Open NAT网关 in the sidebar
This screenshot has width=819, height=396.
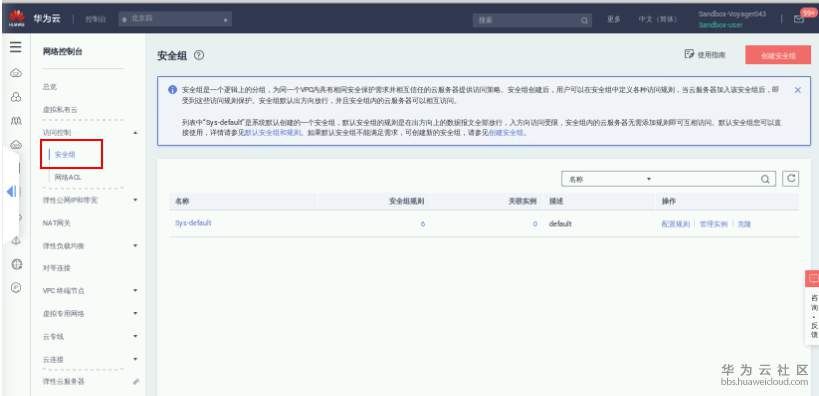tap(56, 223)
